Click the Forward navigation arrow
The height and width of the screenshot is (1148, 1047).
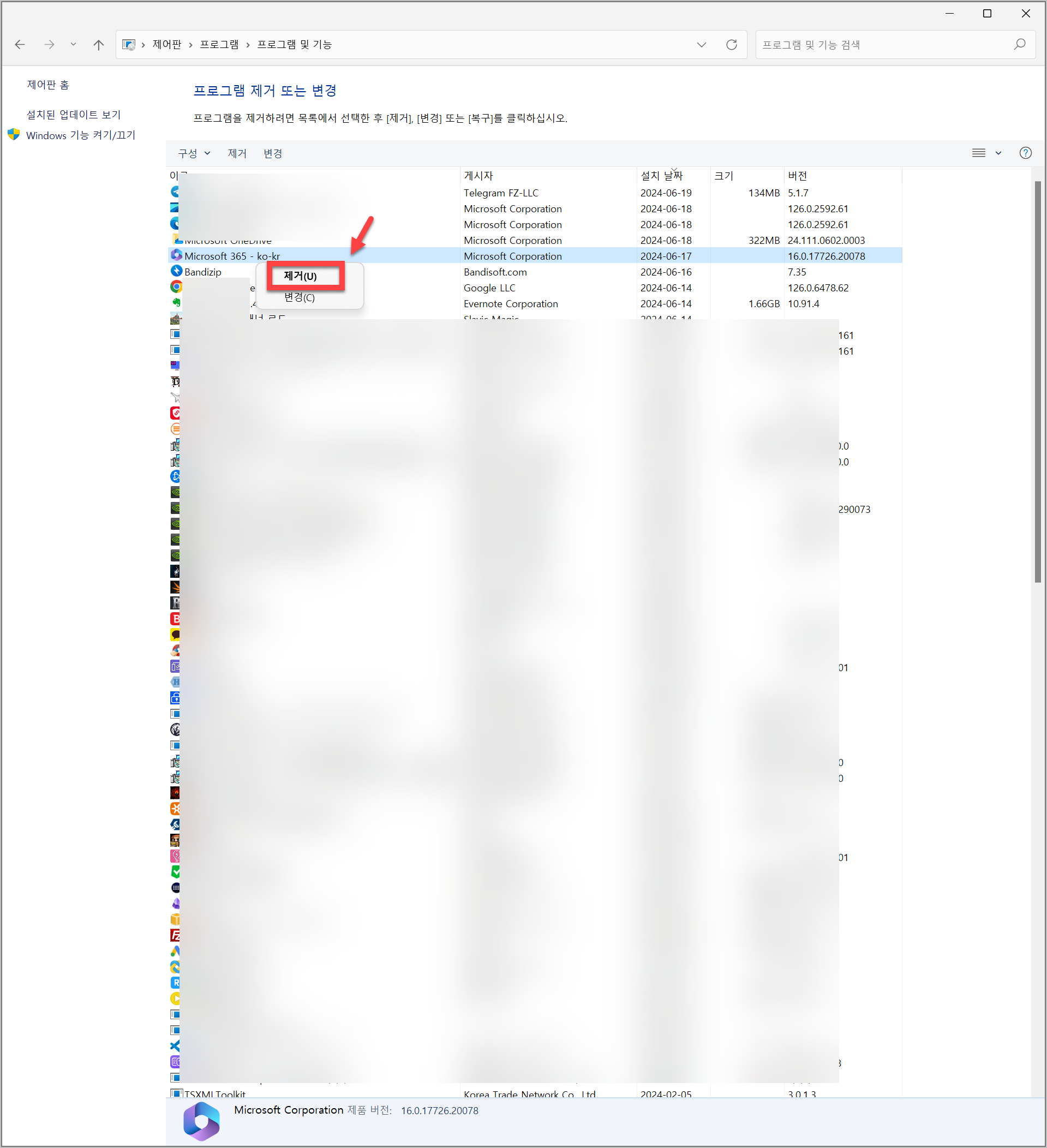point(50,44)
